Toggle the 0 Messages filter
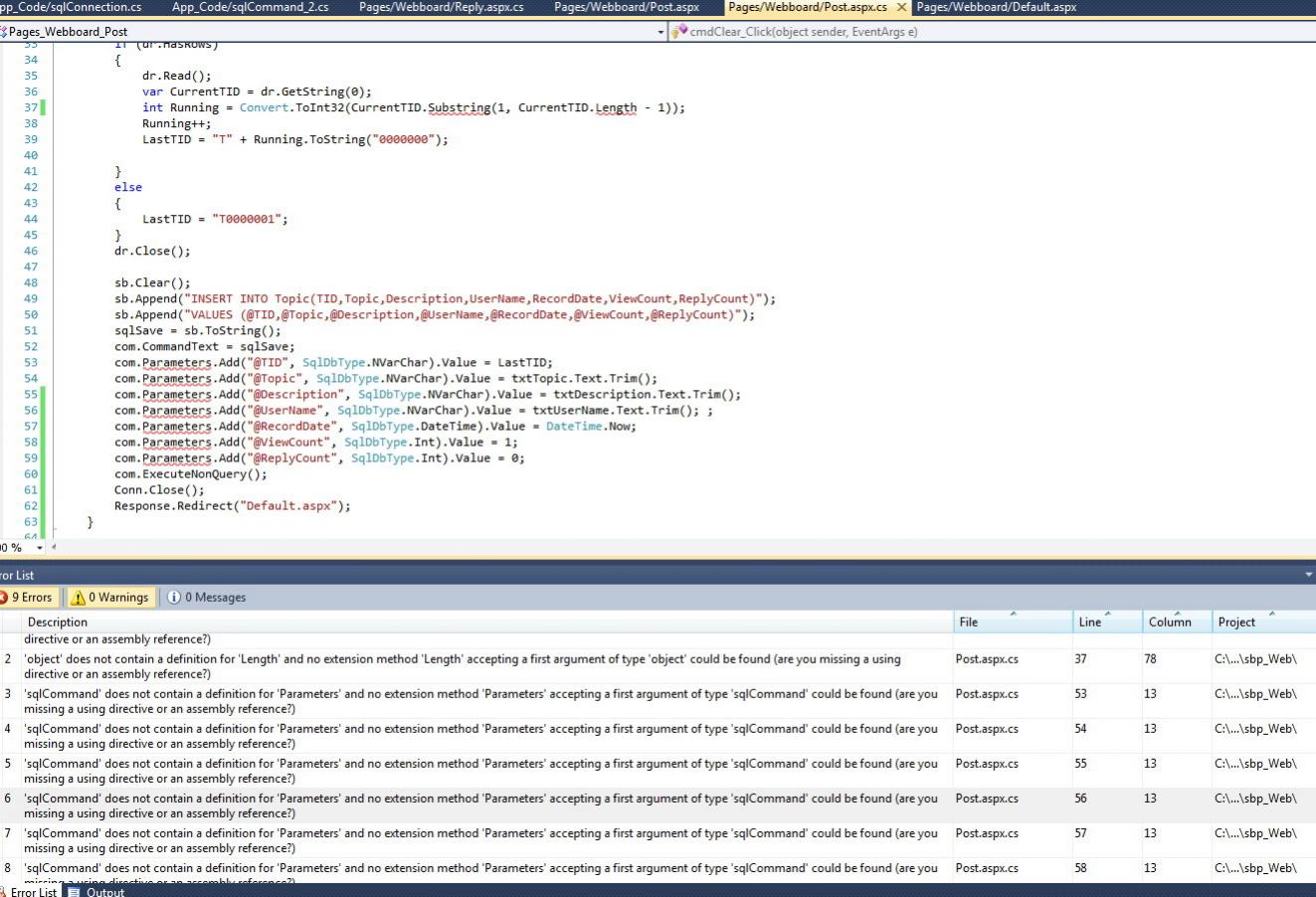This screenshot has height=897, width=1316. (x=207, y=597)
